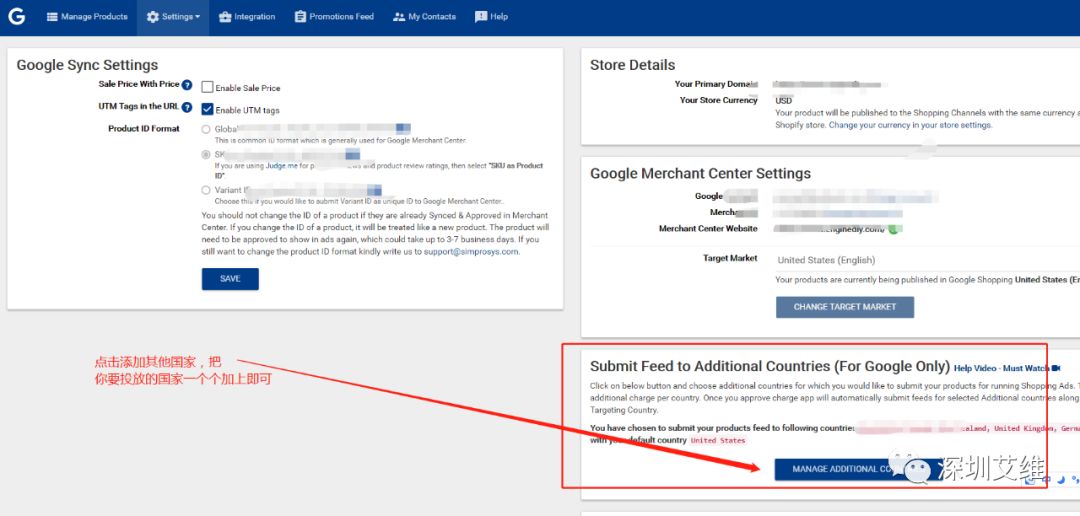The height and width of the screenshot is (516, 1080).
Task: Click help icon next to UTM Tags in the URL
Action: pyautogui.click(x=187, y=107)
